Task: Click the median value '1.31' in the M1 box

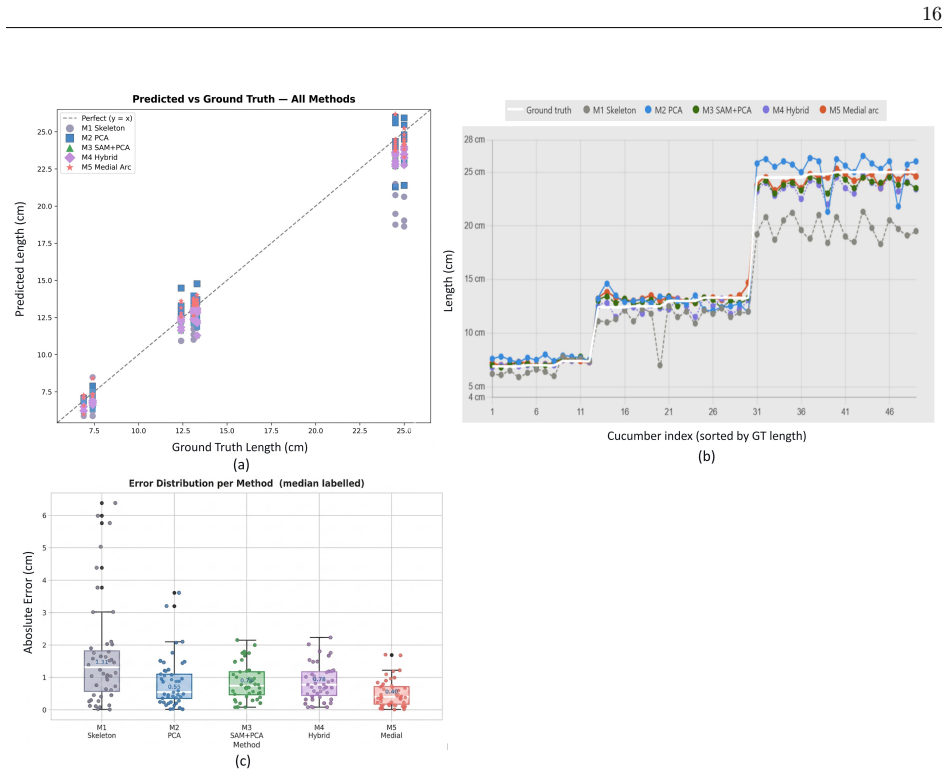Action: (102, 662)
